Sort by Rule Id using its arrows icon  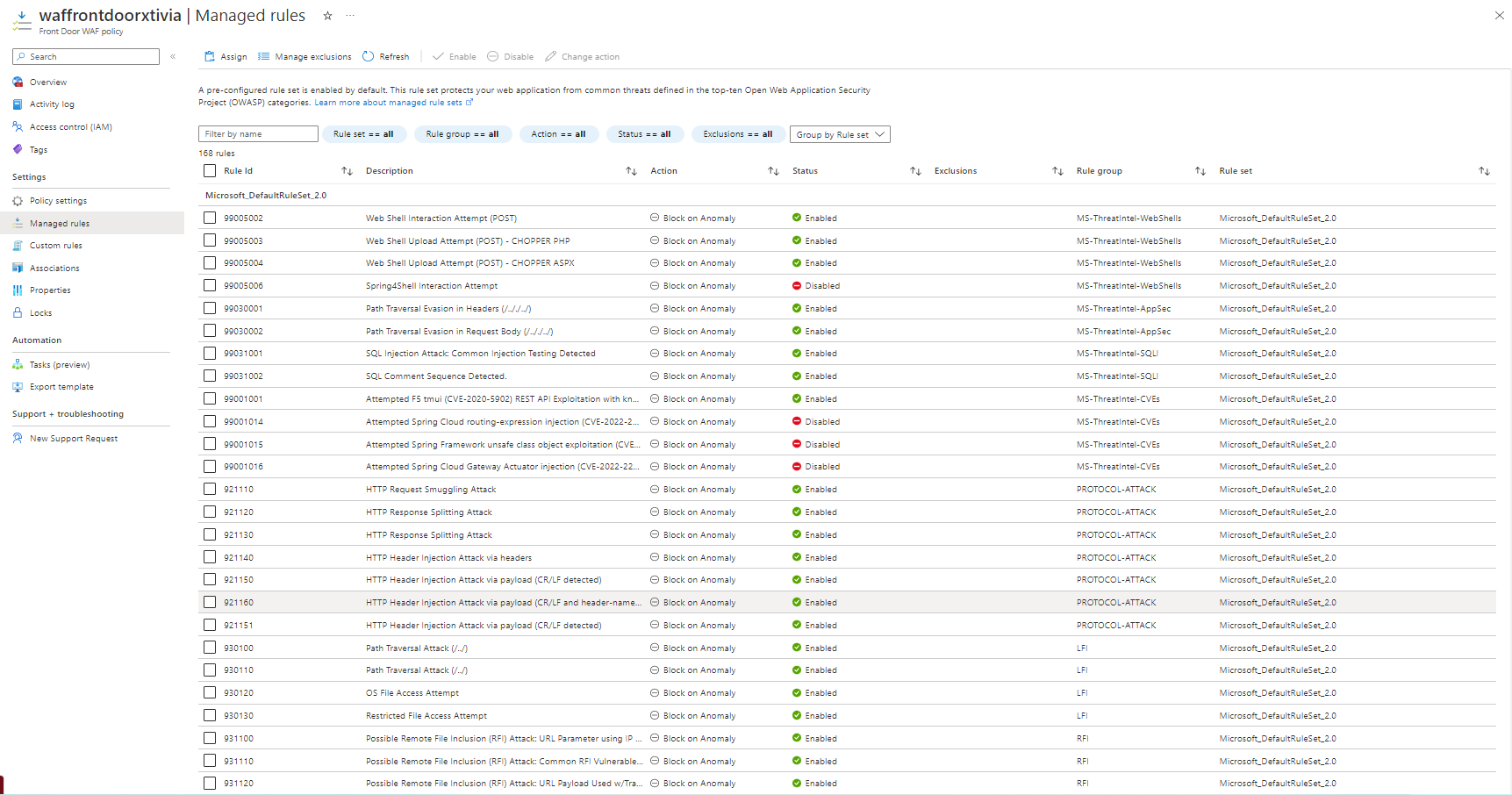[x=347, y=171]
